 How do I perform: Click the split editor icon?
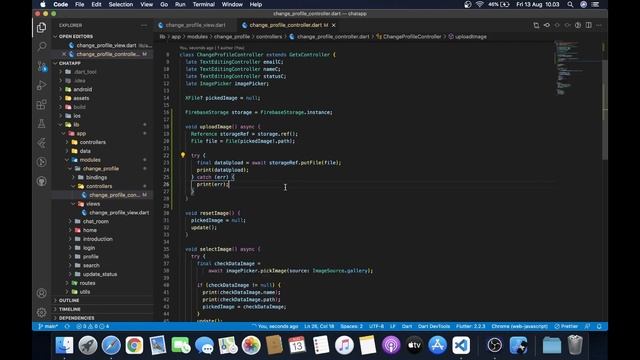[x=589, y=25]
